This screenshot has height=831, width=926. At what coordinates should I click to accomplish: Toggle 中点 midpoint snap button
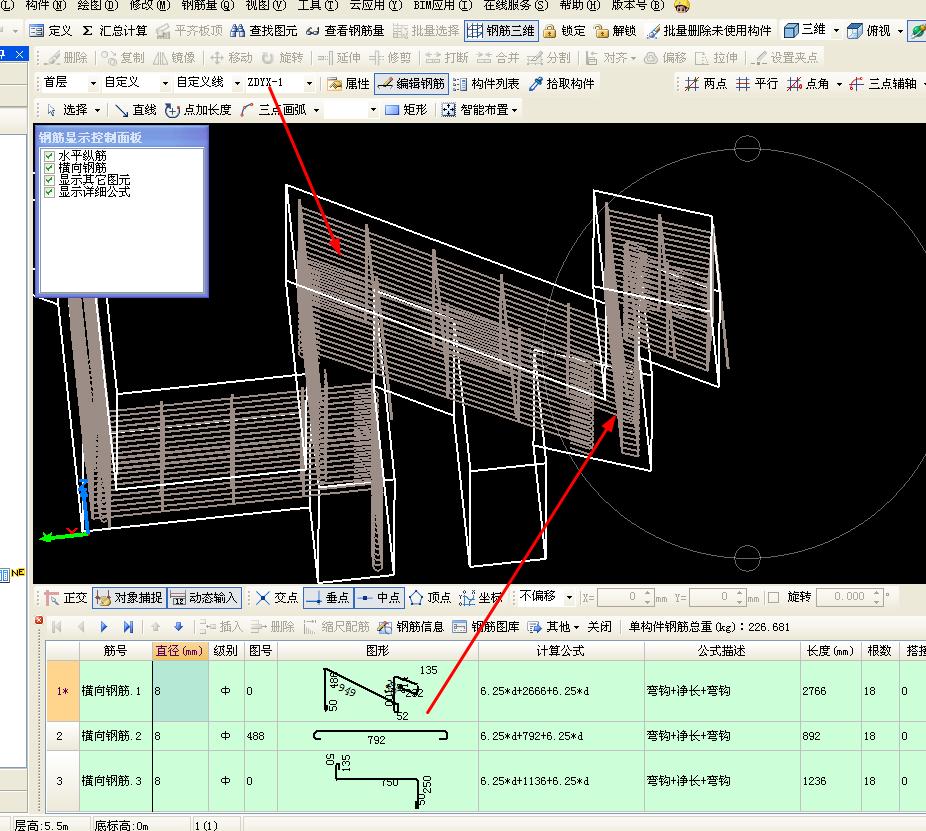[x=380, y=598]
